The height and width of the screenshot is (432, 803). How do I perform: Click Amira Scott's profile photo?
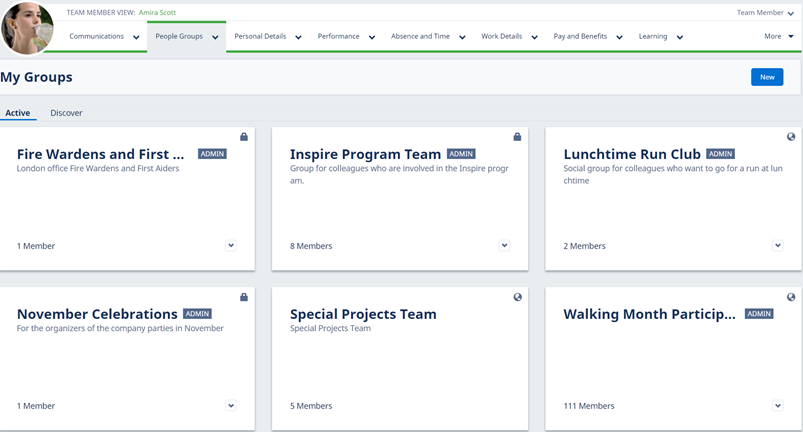click(27, 28)
